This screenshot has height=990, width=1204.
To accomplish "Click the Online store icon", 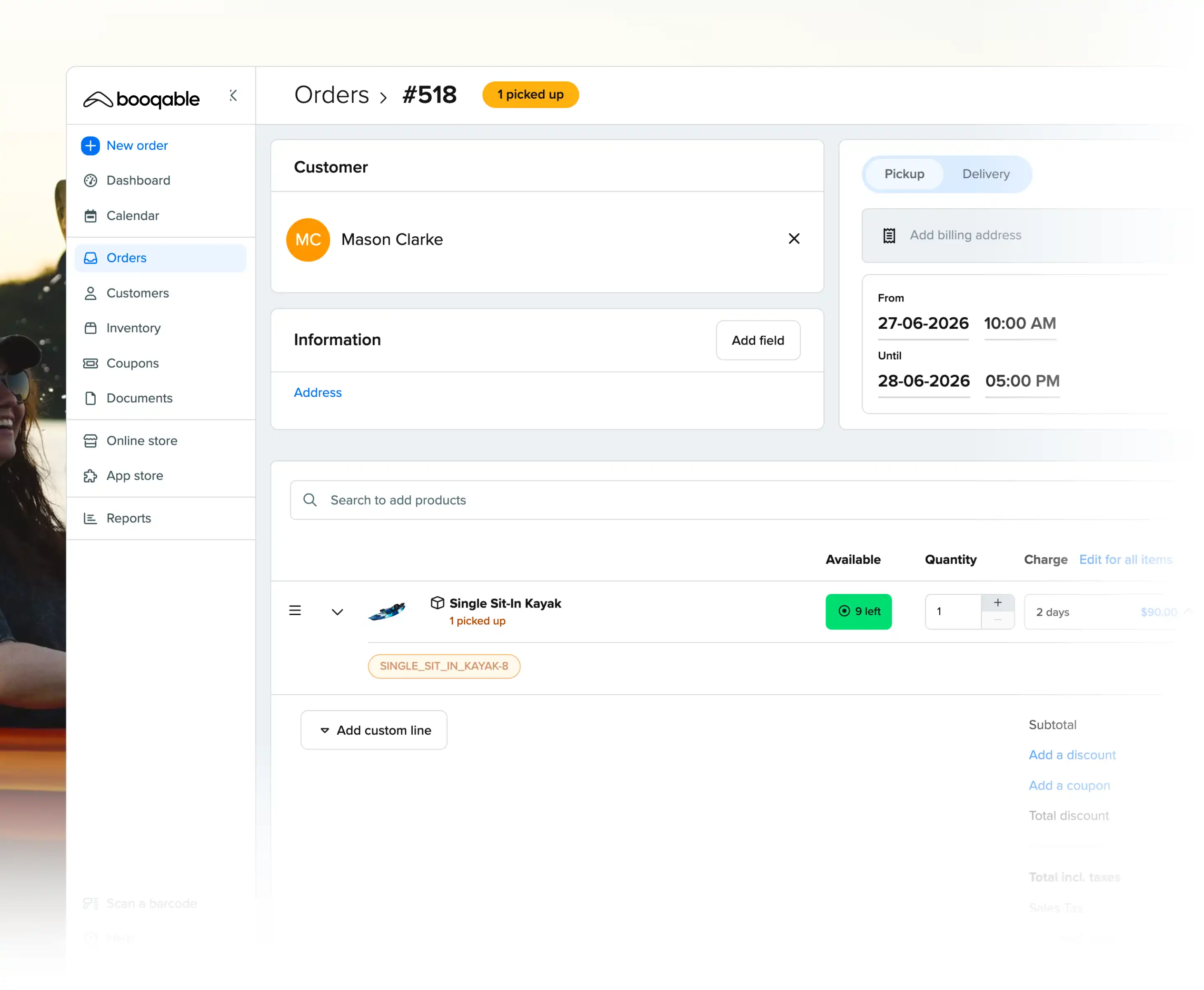I will coord(90,441).
